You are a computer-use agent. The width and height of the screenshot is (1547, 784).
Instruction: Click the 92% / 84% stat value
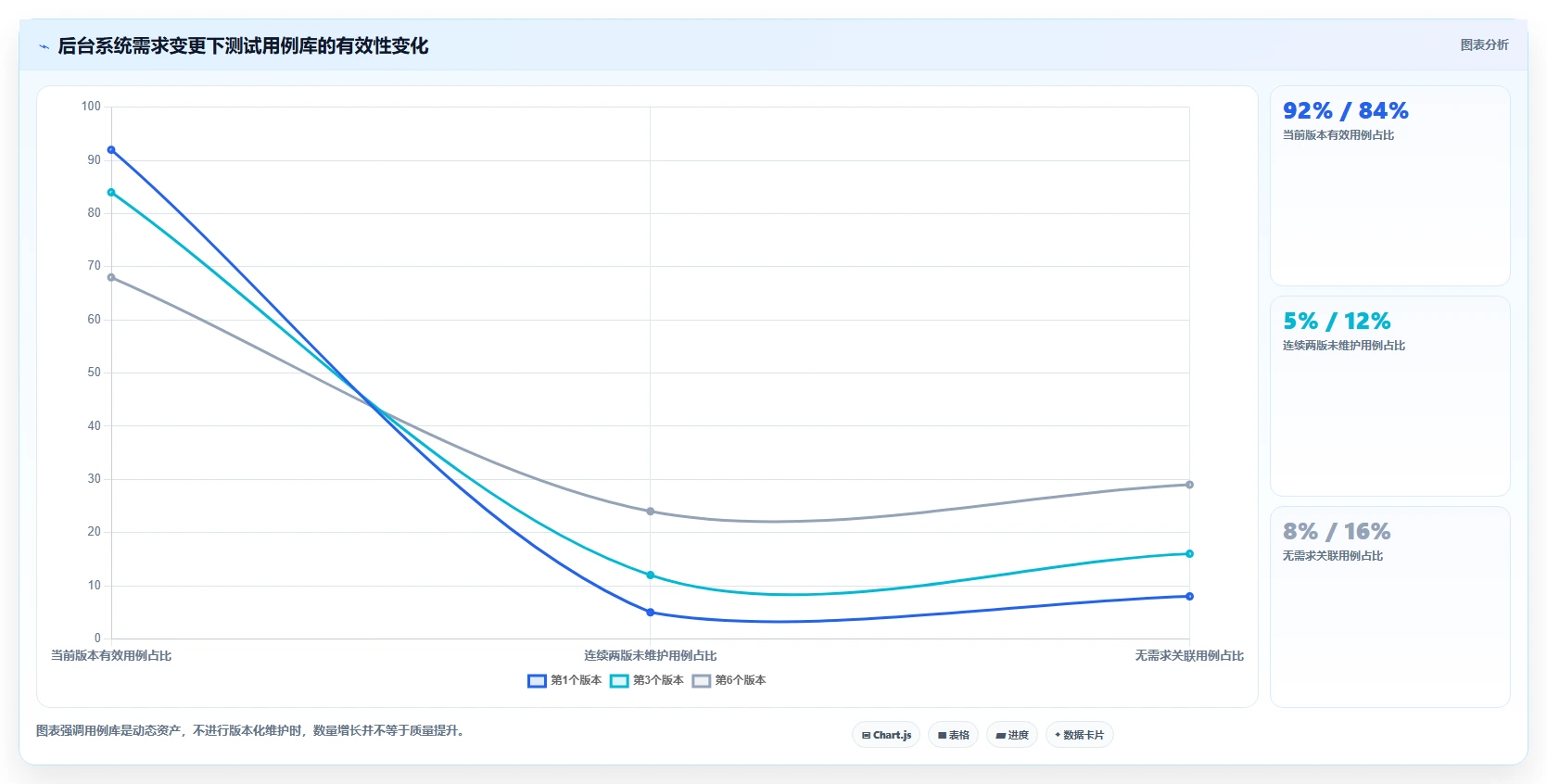click(x=1345, y=111)
